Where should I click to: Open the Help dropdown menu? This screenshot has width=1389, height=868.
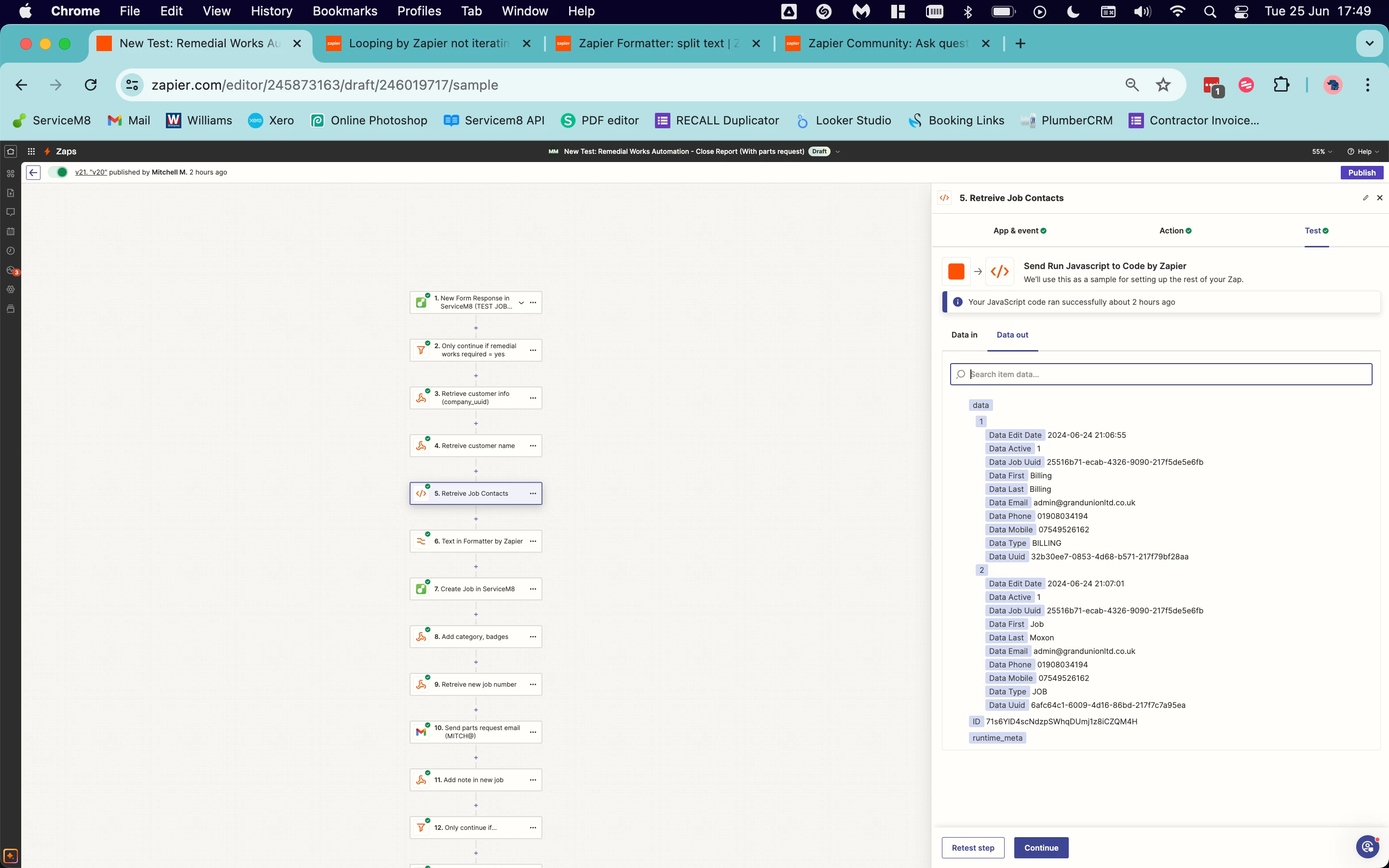(x=1363, y=151)
